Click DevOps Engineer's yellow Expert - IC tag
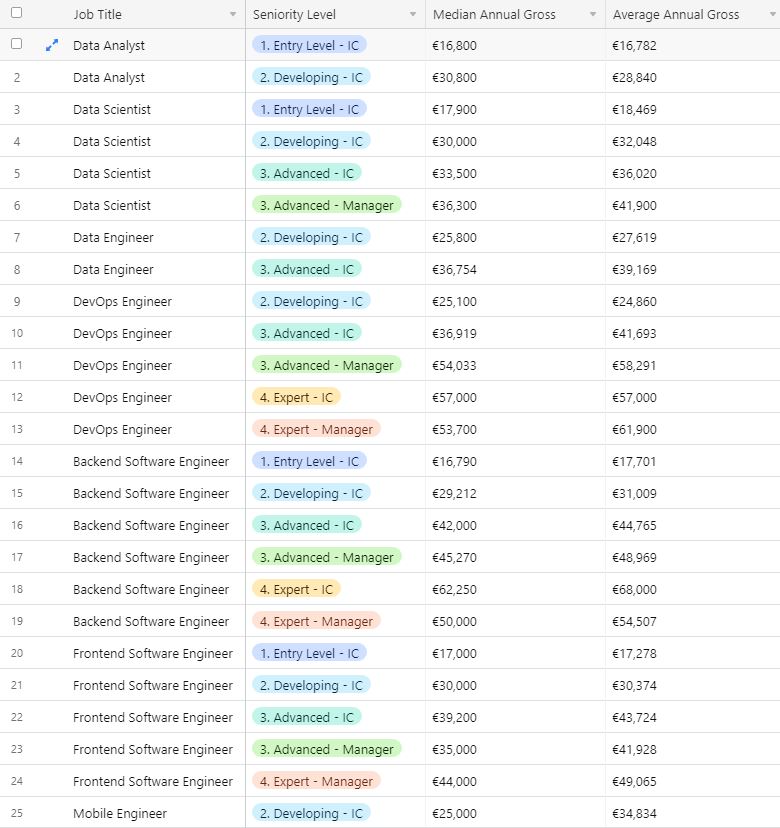 pos(296,397)
